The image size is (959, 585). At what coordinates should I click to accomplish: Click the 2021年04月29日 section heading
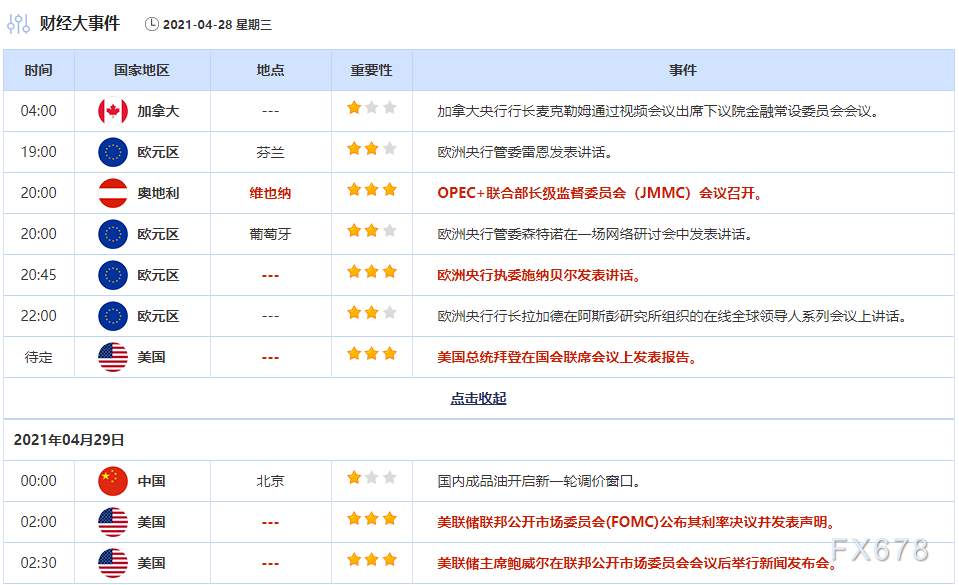(x=69, y=440)
